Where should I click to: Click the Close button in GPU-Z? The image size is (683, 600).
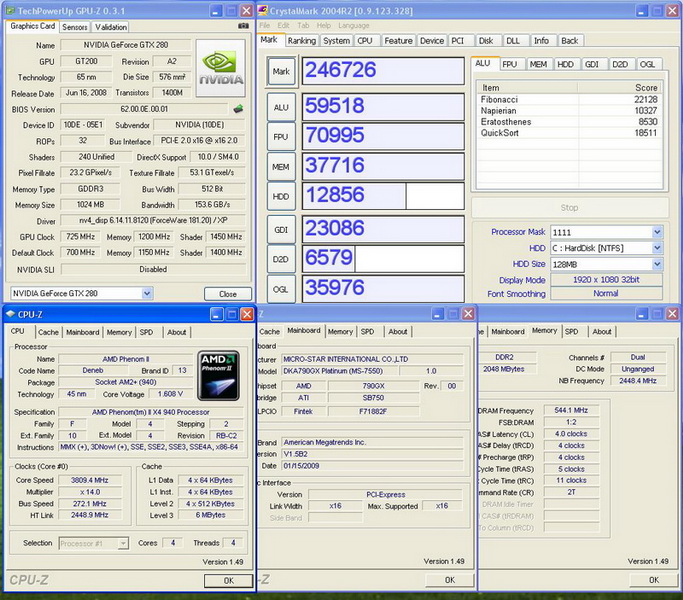(x=228, y=294)
